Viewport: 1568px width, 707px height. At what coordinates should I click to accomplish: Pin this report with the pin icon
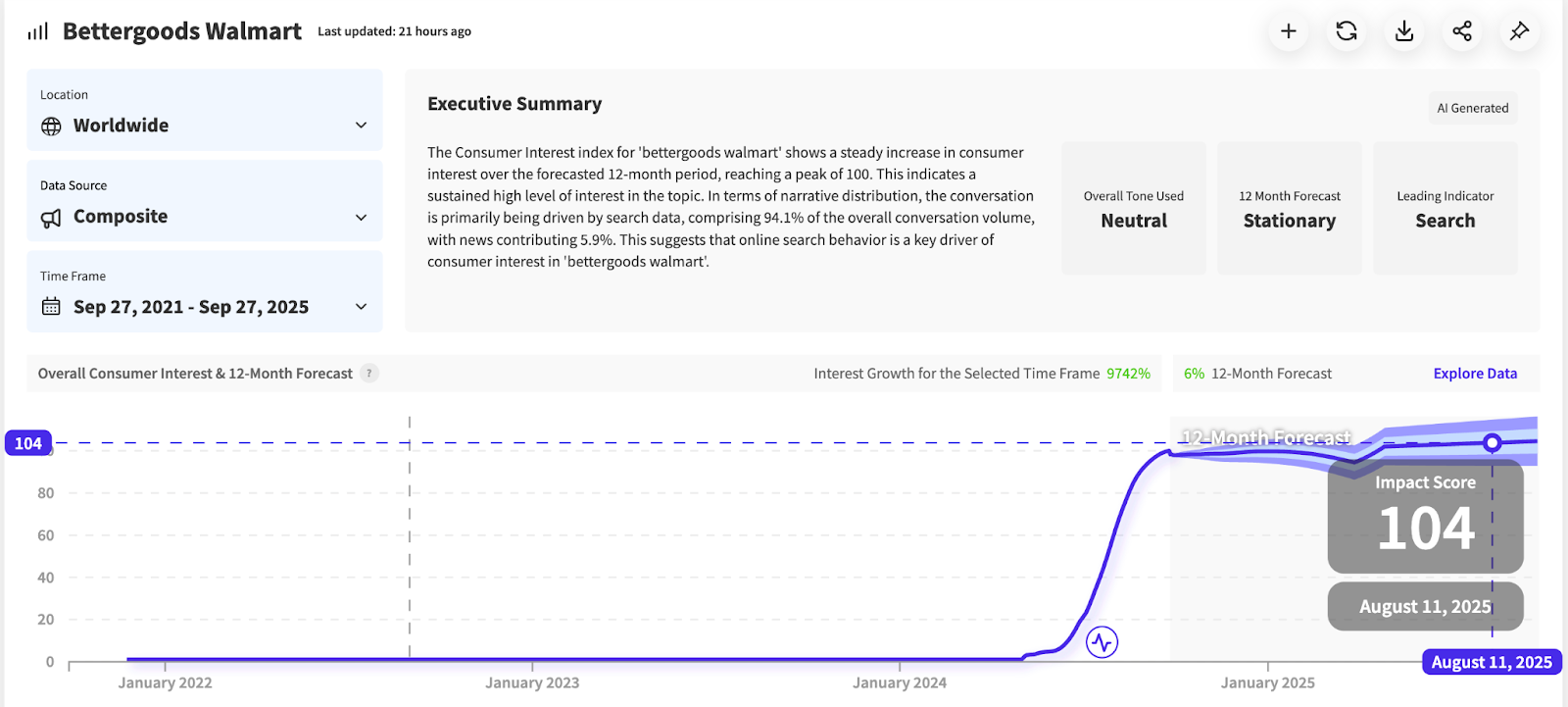(1520, 31)
